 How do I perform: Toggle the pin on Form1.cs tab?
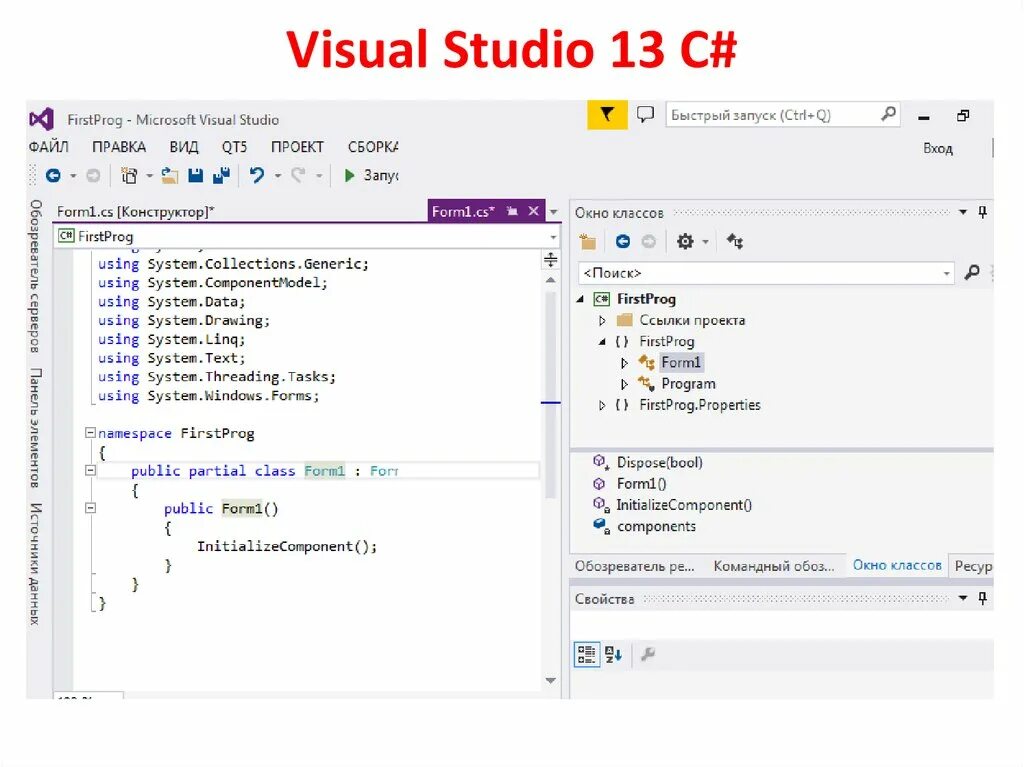click(x=513, y=211)
